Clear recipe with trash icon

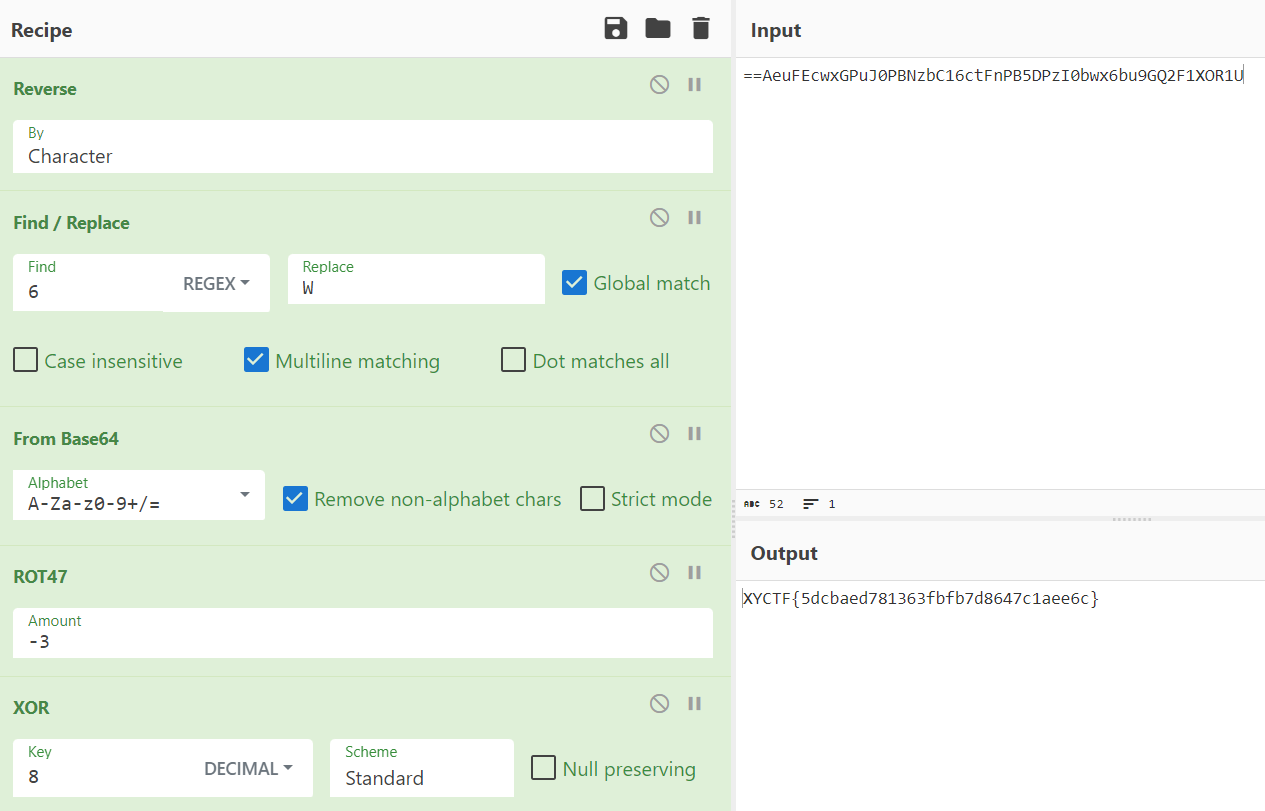(x=701, y=29)
